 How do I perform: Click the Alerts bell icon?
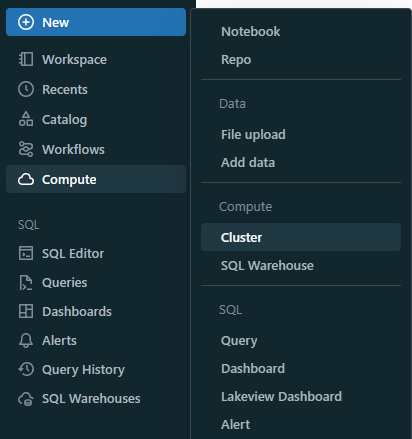tap(26, 340)
